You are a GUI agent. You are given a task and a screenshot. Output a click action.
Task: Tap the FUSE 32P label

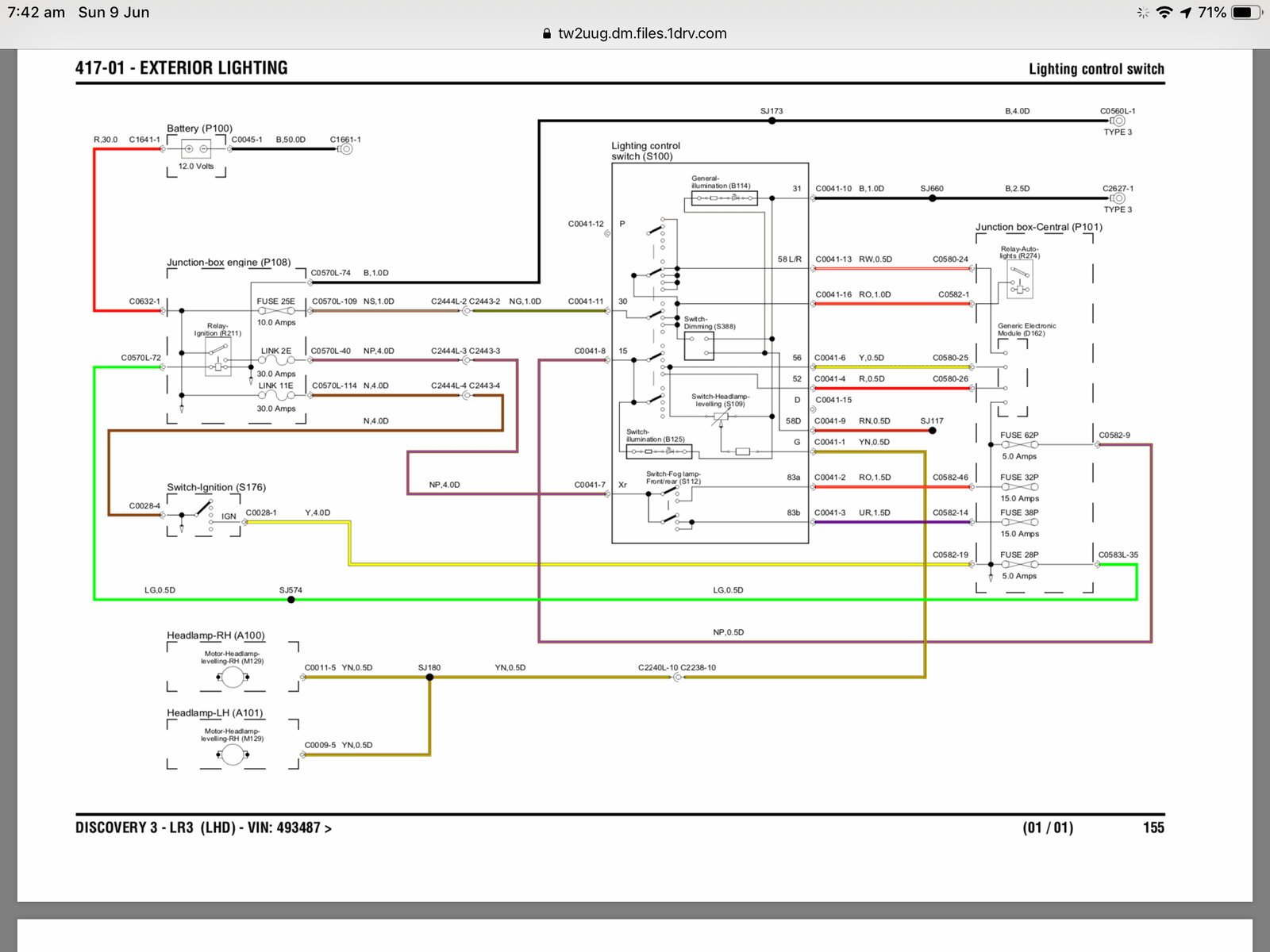(1019, 478)
